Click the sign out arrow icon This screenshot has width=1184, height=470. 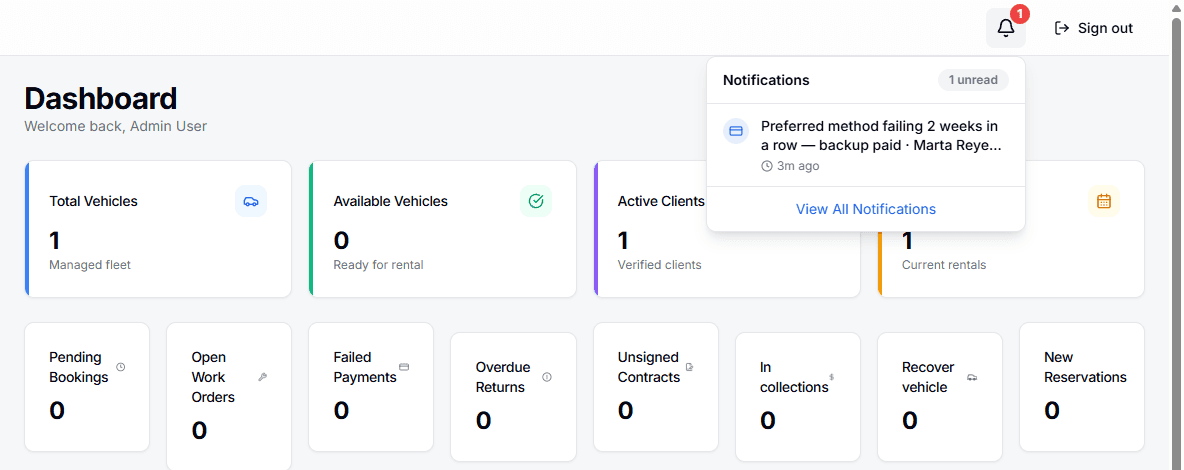[1062, 28]
